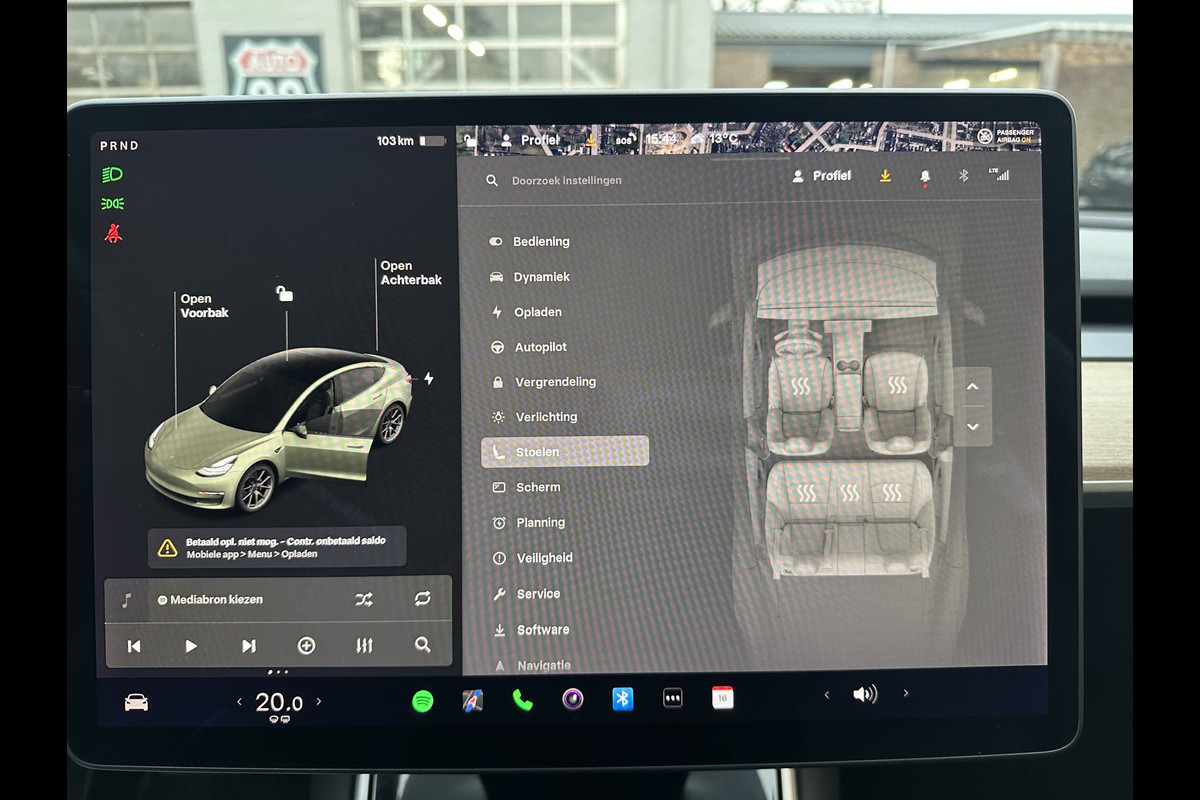Image resolution: width=1200 pixels, height=800 pixels.
Task: Toggle the rear center seat heater
Action: [849, 492]
